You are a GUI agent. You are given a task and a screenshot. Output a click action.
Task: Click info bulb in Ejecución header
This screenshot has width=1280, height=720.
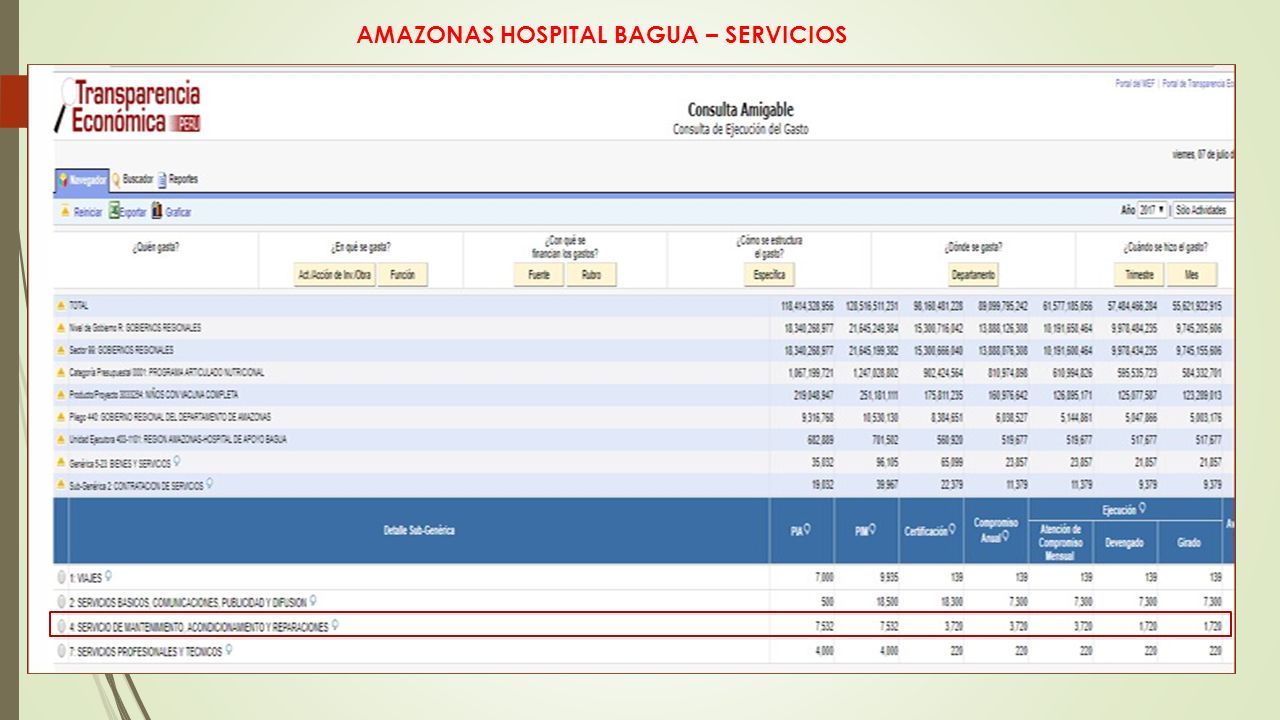click(1142, 509)
